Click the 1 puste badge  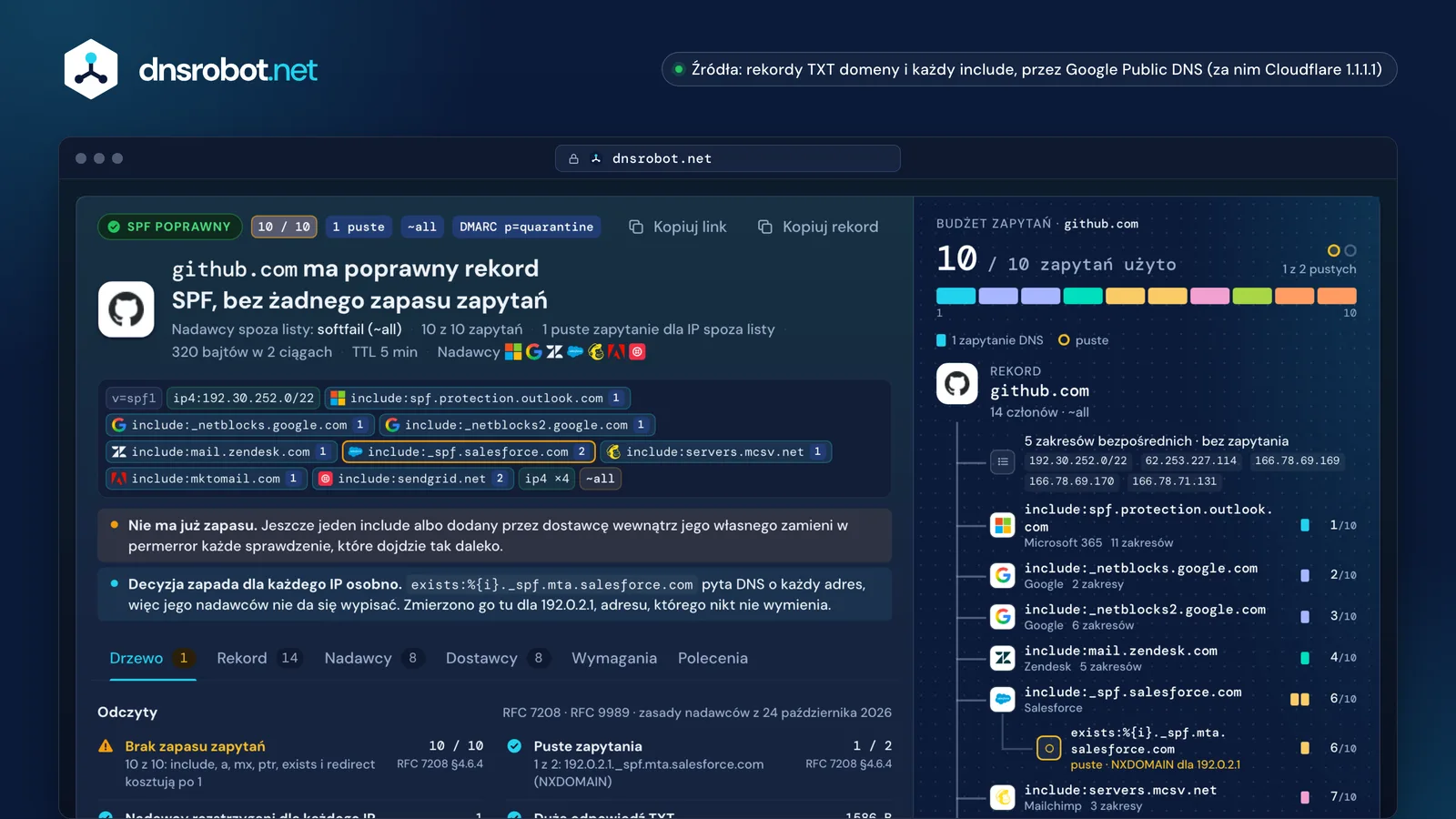click(x=359, y=227)
